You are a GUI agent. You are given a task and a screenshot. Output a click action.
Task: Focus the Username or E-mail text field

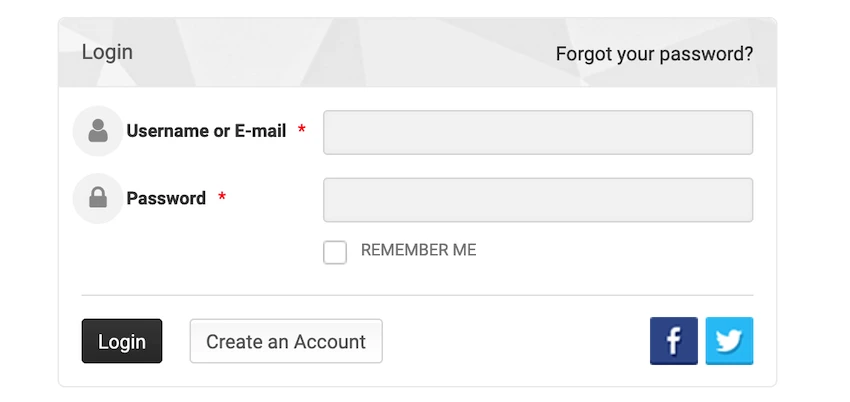pyautogui.click(x=538, y=132)
